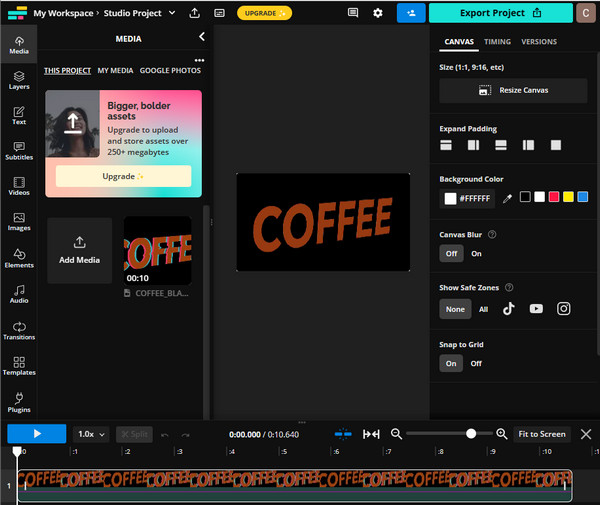Viewport: 600px width, 505px height.
Task: Open the Media sidebar tab
Action: point(19,45)
